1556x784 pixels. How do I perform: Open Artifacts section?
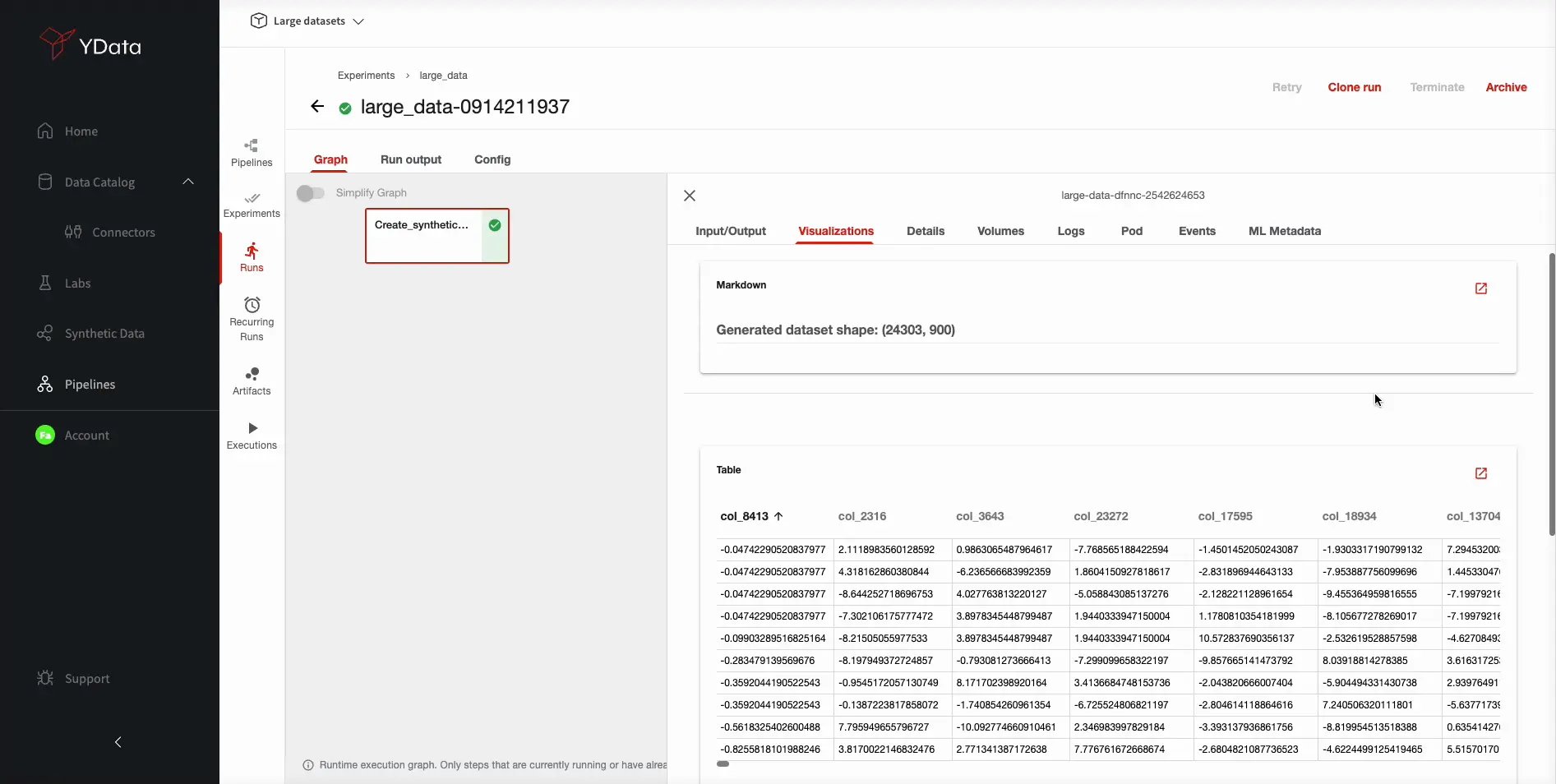coord(252,381)
